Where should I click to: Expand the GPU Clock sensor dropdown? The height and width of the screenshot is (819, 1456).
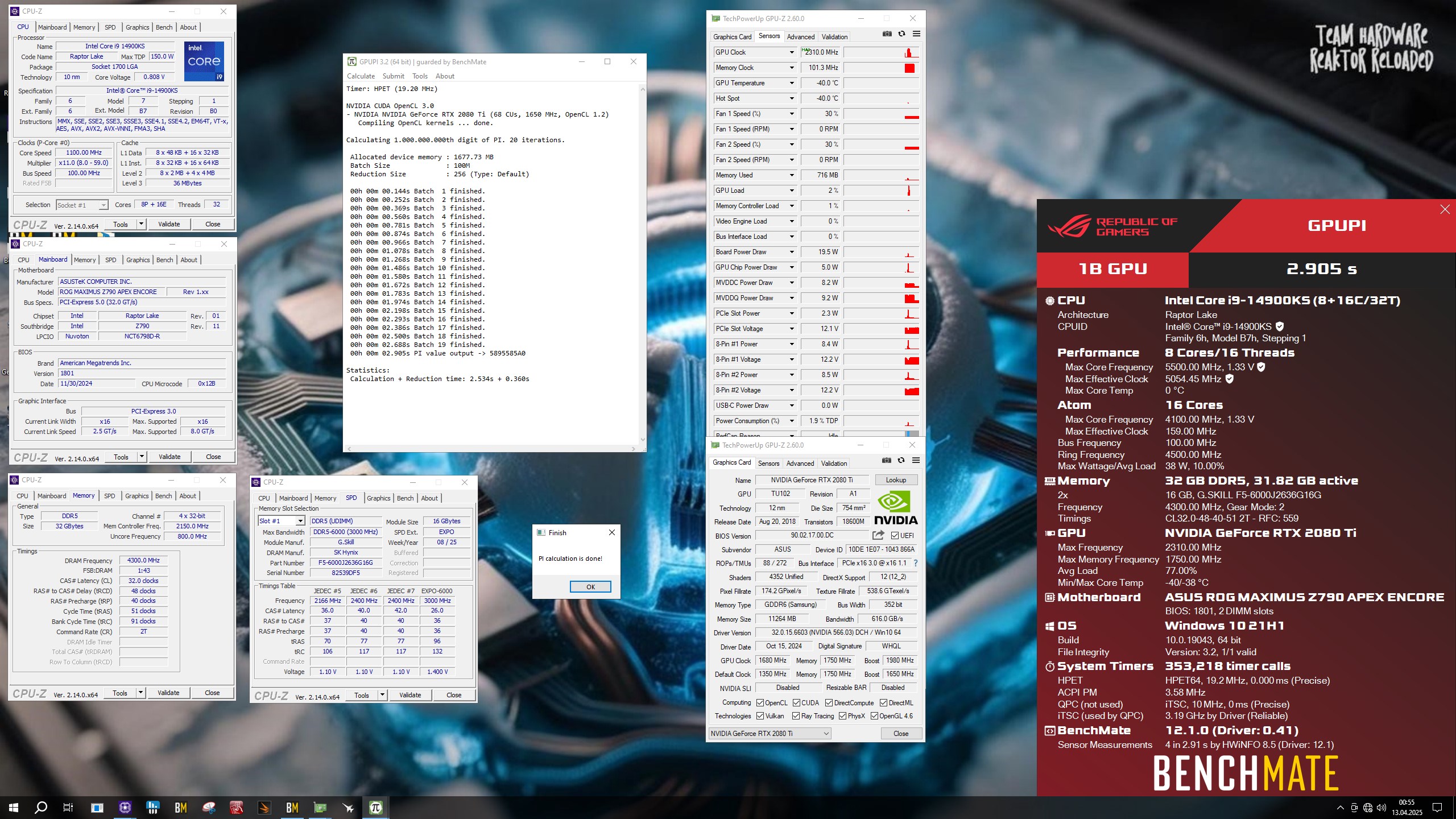[x=791, y=52]
